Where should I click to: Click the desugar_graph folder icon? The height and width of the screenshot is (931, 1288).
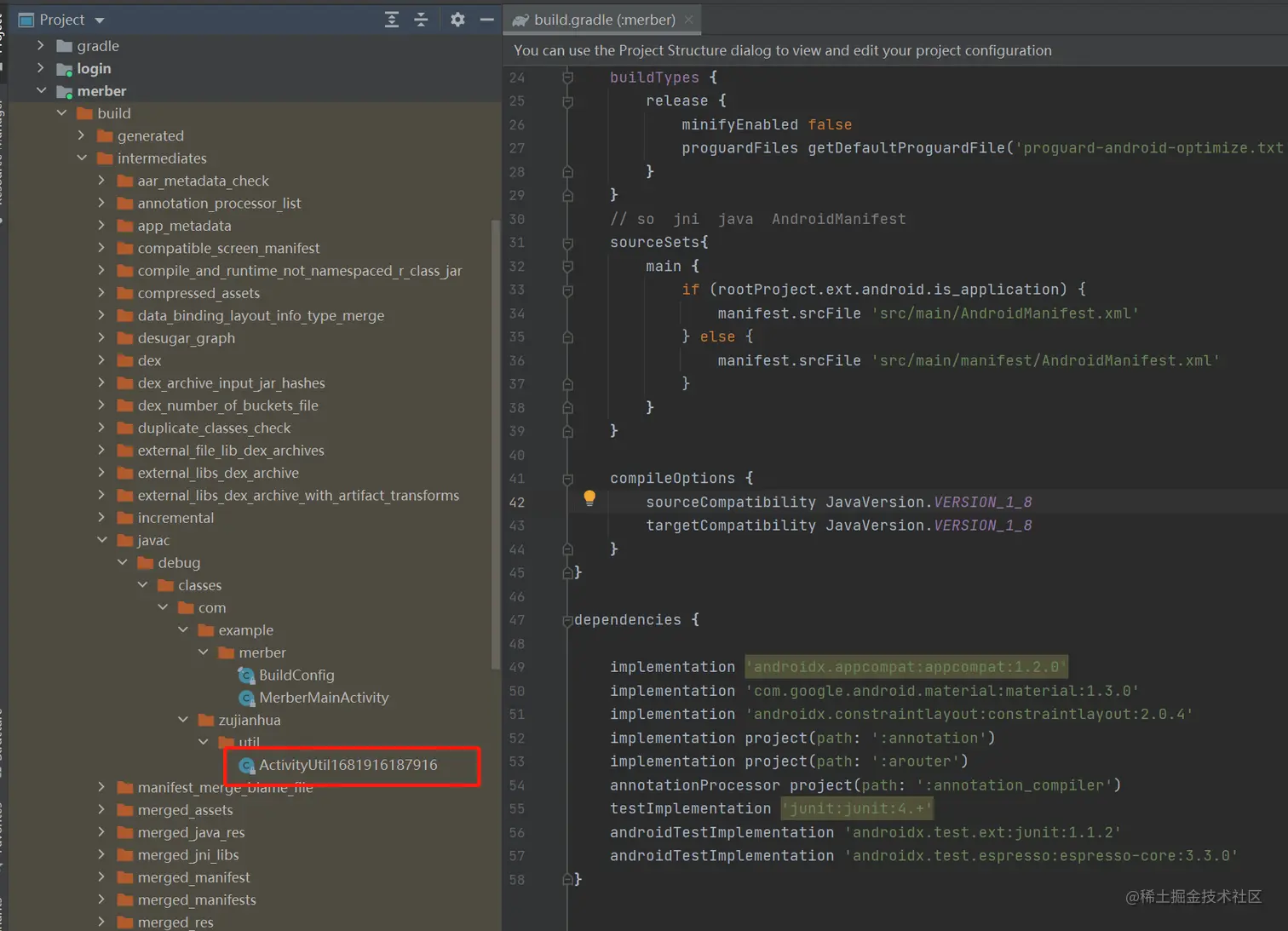click(125, 338)
